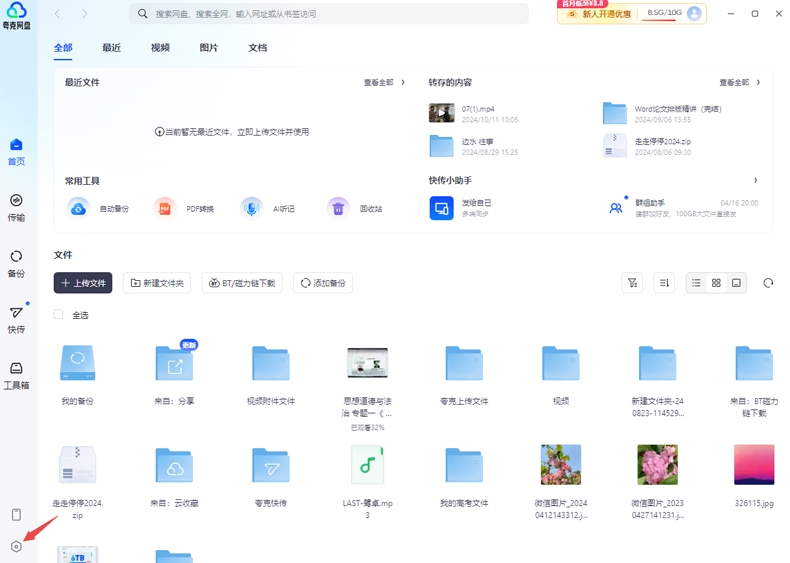Open the 我的备份 drive item
Image resolution: width=790 pixels, height=563 pixels.
tap(78, 363)
